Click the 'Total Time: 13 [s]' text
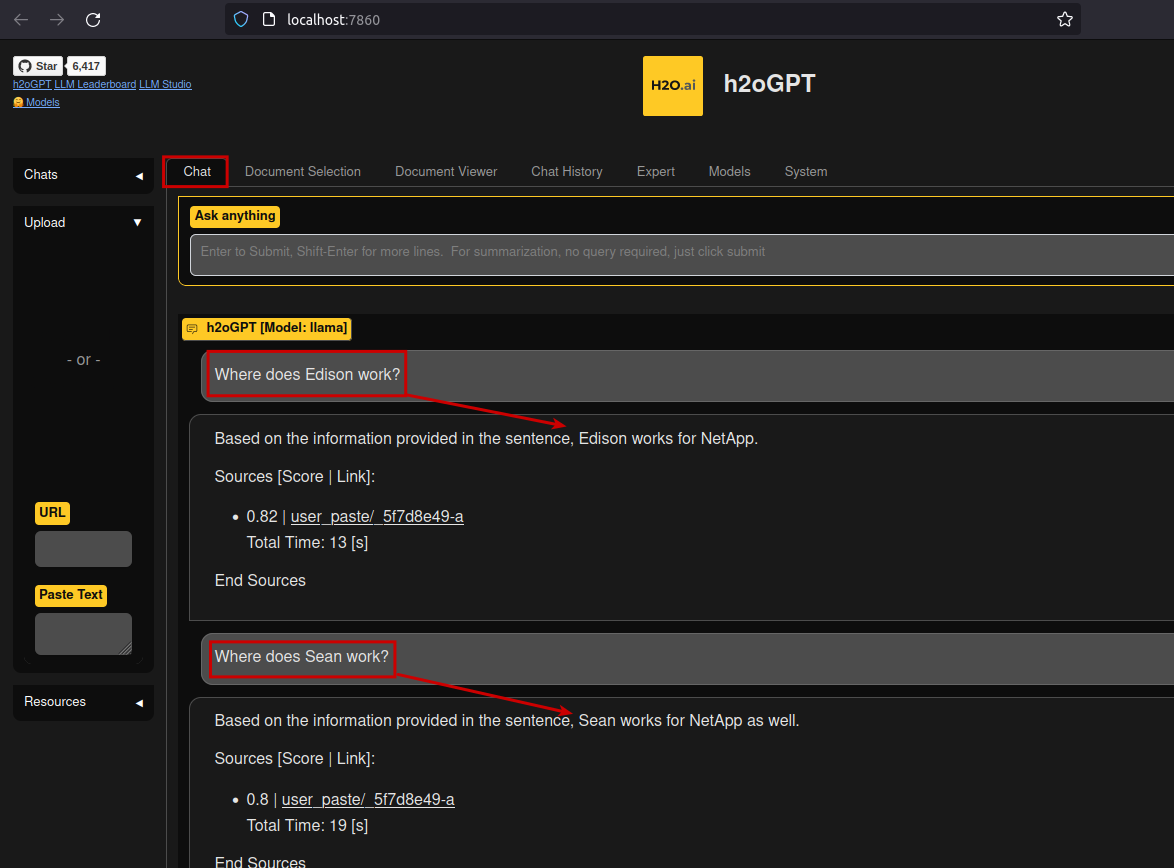Viewport: 1174px width, 868px height. [307, 543]
